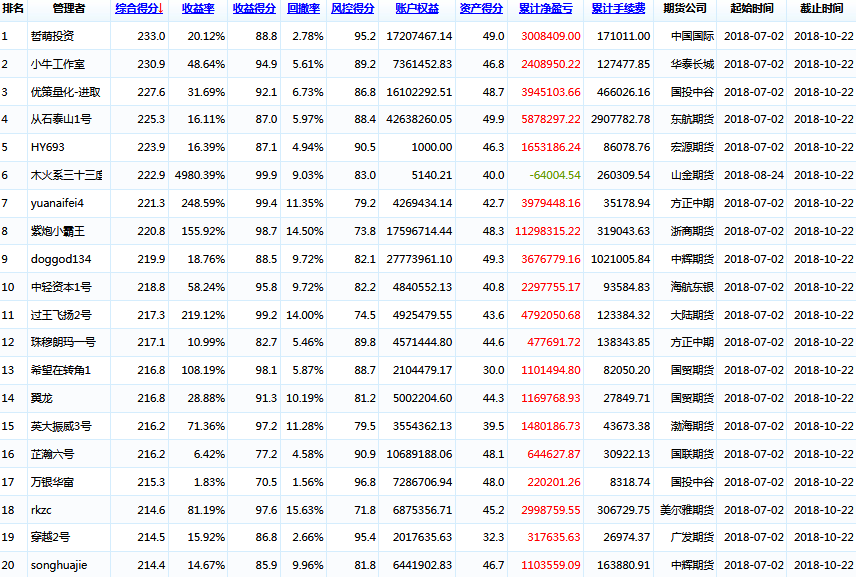Select manager 穿越2号
This screenshot has width=856, height=577.
pyautogui.click(x=50, y=537)
